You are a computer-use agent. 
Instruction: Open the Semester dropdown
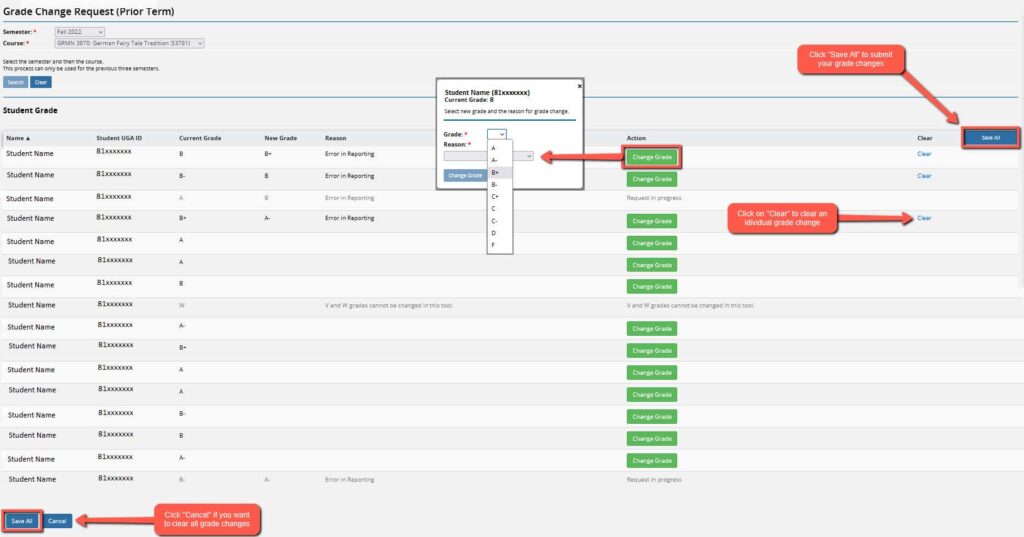coord(79,32)
